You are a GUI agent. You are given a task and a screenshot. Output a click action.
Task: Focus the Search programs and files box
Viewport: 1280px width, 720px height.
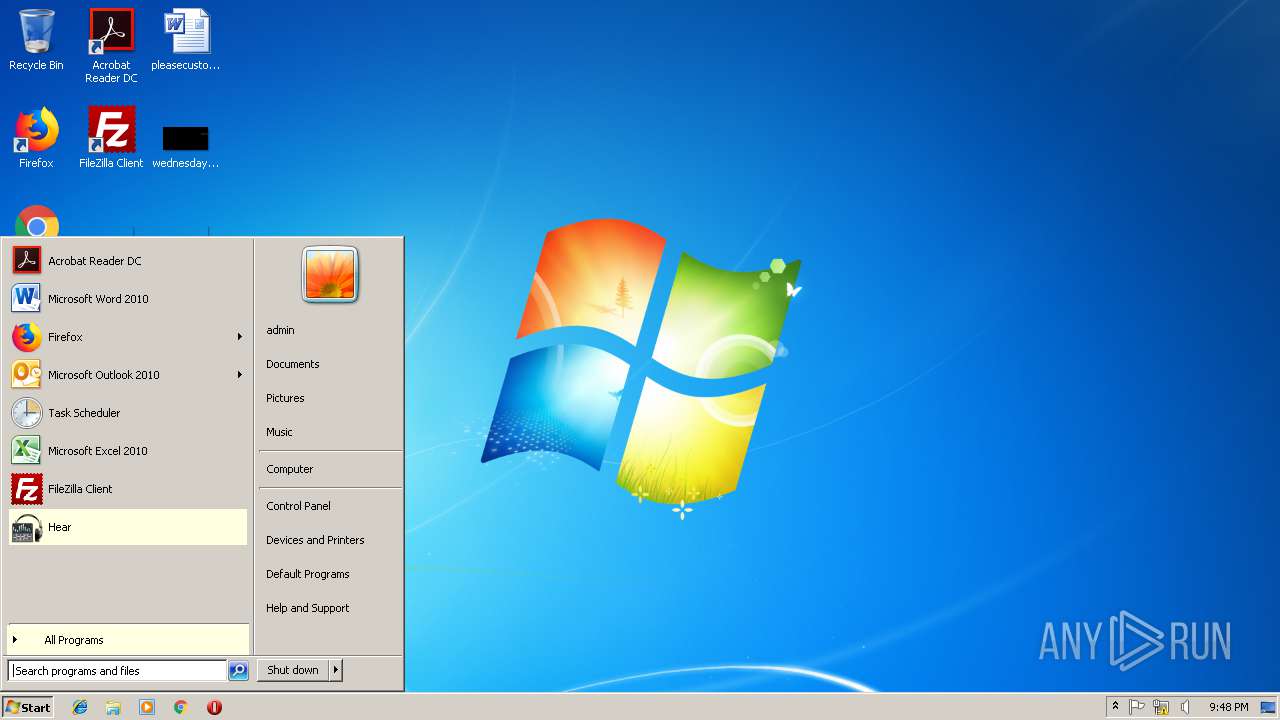click(x=117, y=671)
